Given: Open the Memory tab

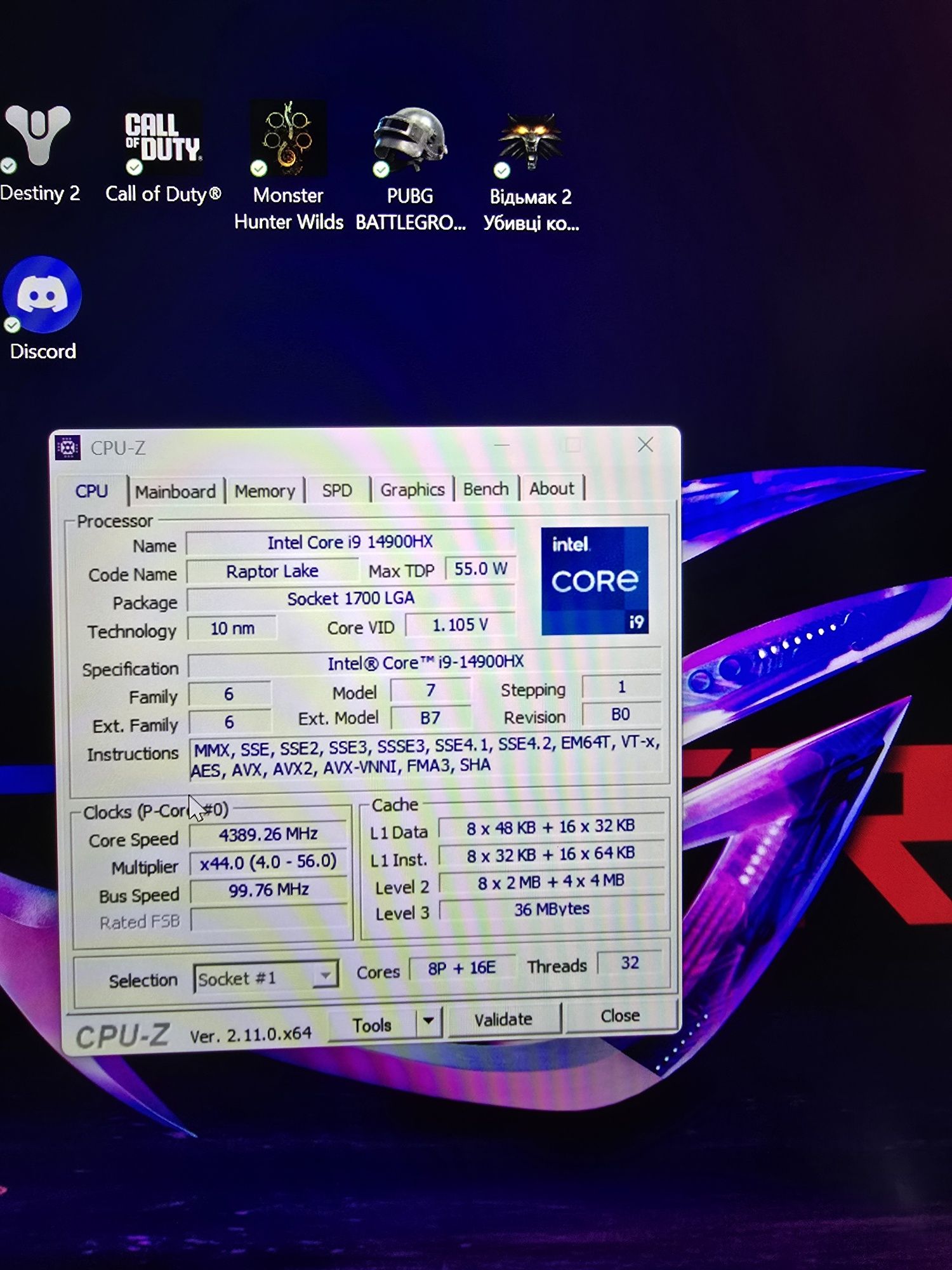Looking at the screenshot, I should coord(265,491).
